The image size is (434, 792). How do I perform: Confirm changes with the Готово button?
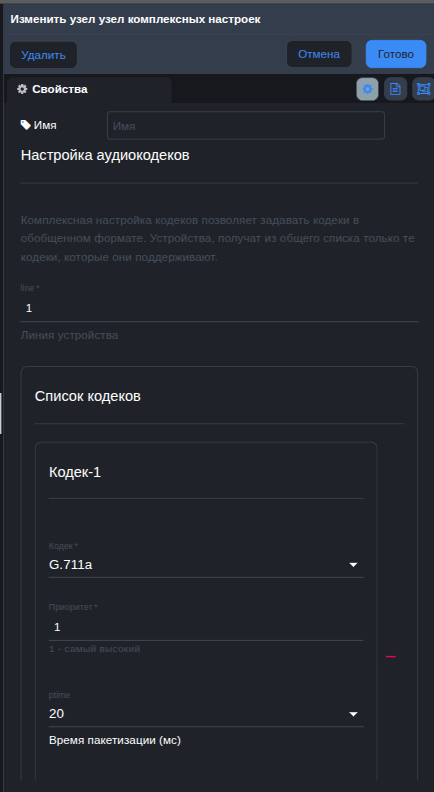point(396,54)
